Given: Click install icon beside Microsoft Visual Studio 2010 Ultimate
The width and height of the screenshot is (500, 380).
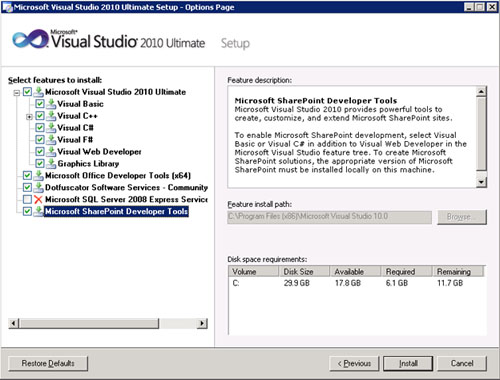Looking at the screenshot, I should point(39,92).
